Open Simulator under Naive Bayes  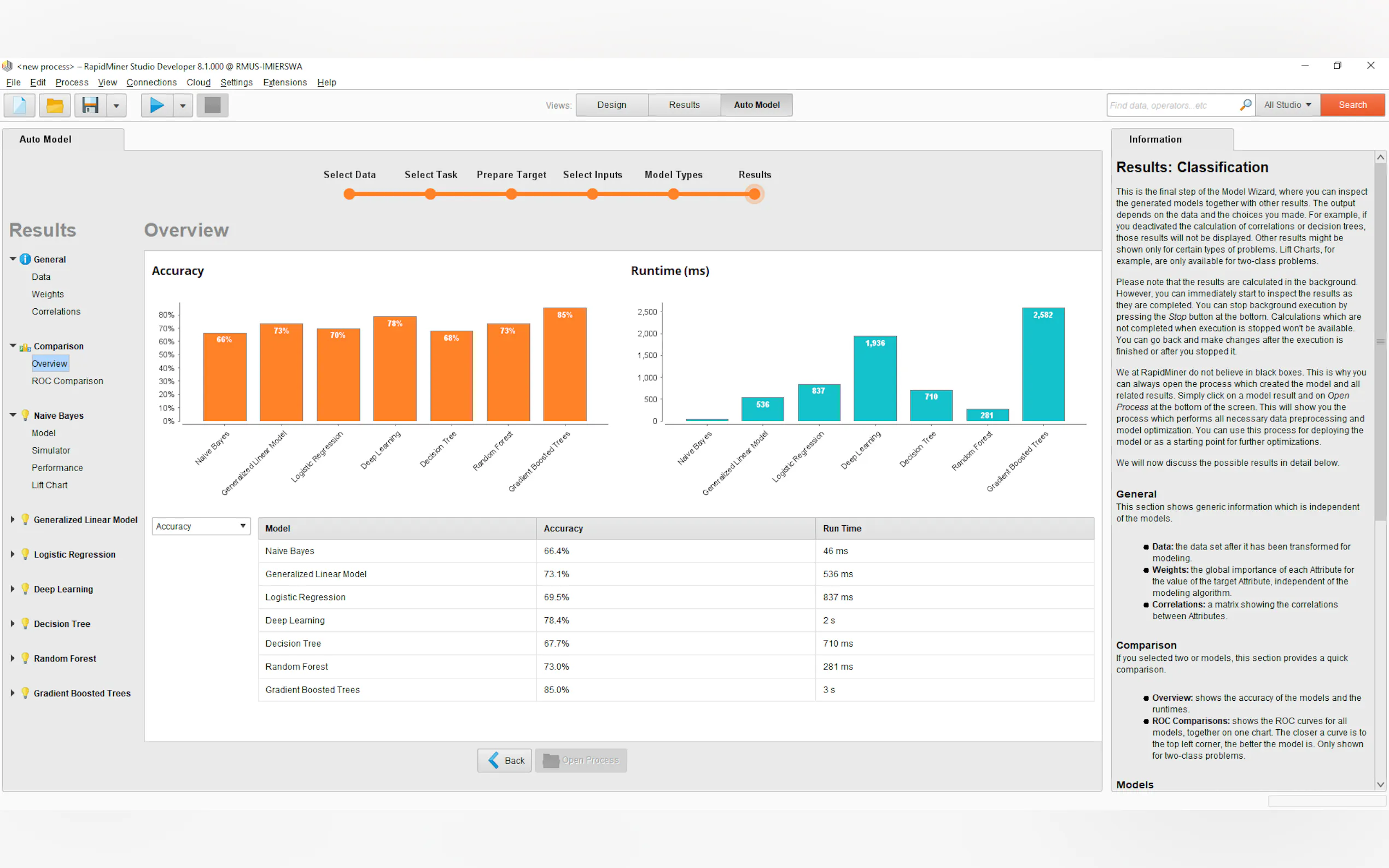pos(51,450)
